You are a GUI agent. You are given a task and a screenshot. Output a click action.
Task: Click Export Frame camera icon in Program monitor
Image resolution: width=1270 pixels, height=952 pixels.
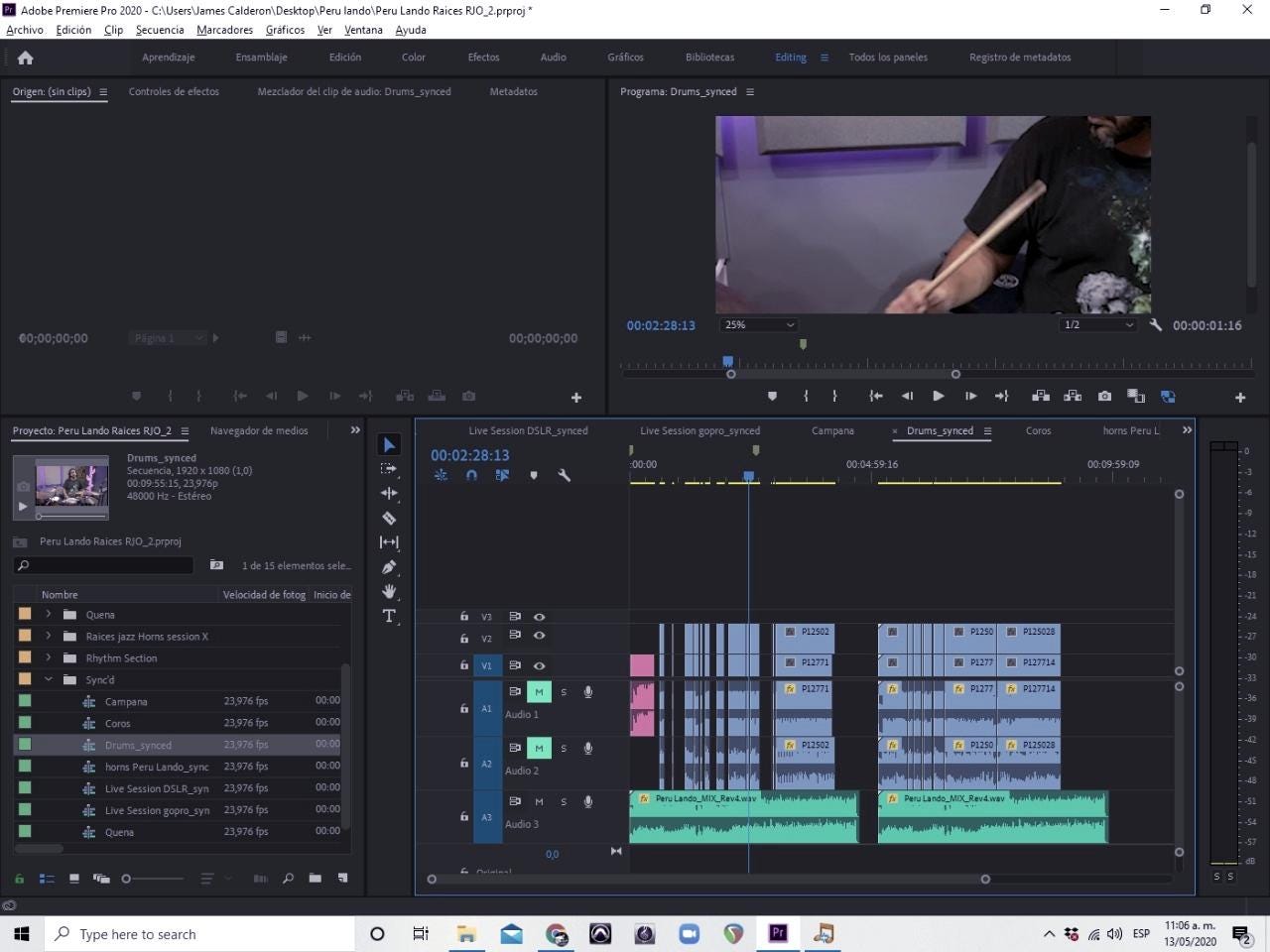[x=1104, y=396]
